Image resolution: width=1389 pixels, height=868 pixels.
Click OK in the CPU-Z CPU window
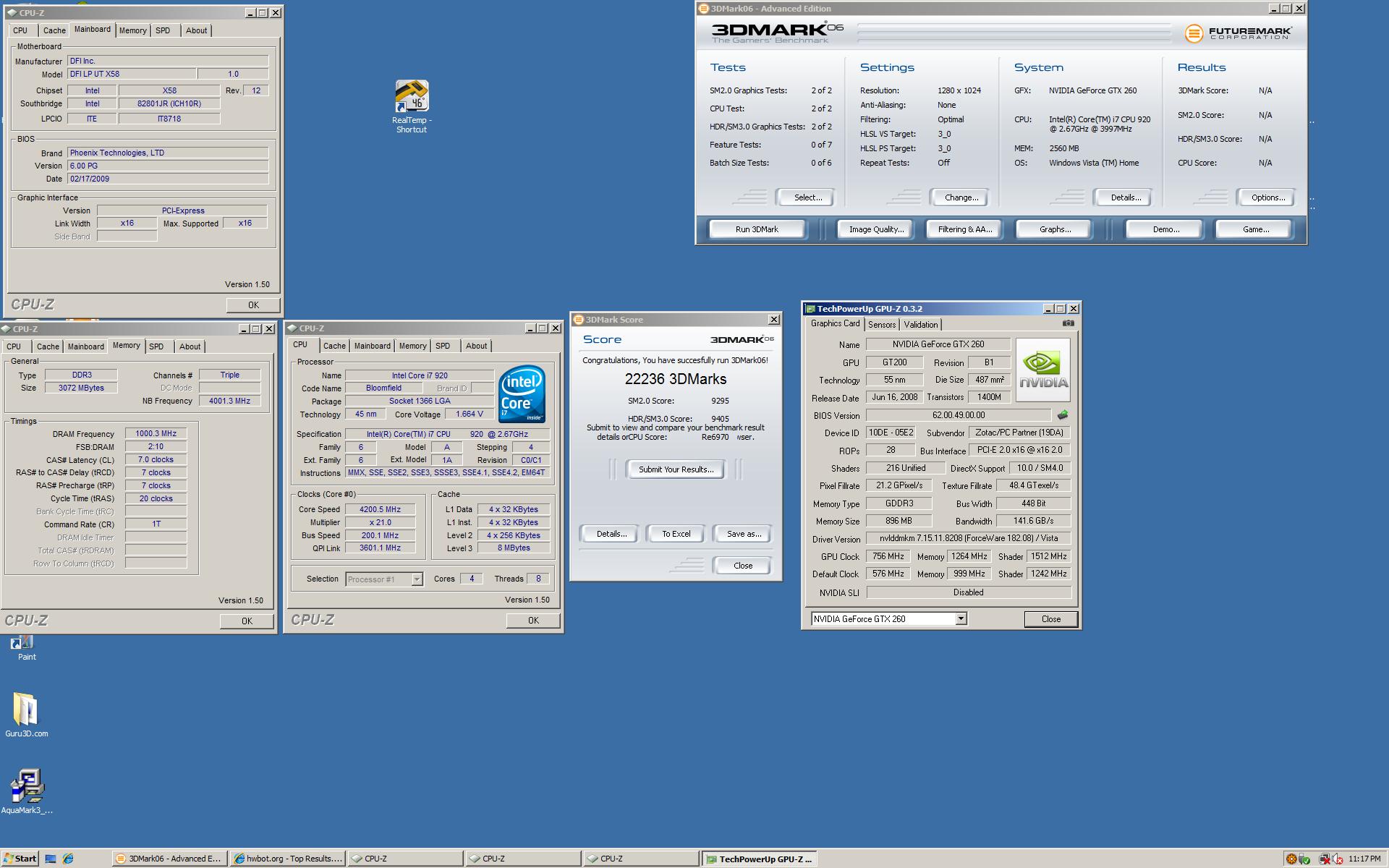coord(533,620)
